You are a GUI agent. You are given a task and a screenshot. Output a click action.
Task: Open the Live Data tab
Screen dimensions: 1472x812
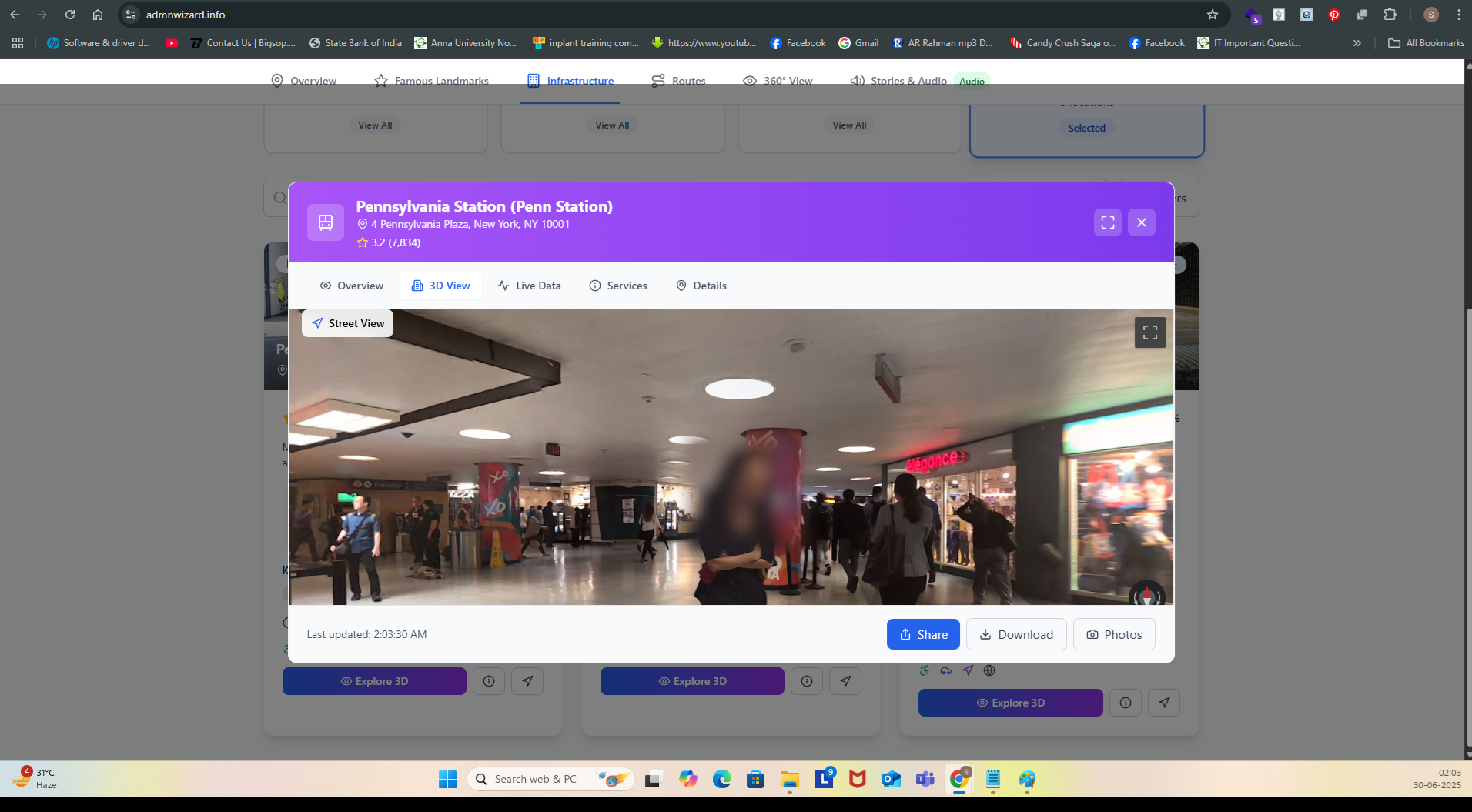[529, 286]
